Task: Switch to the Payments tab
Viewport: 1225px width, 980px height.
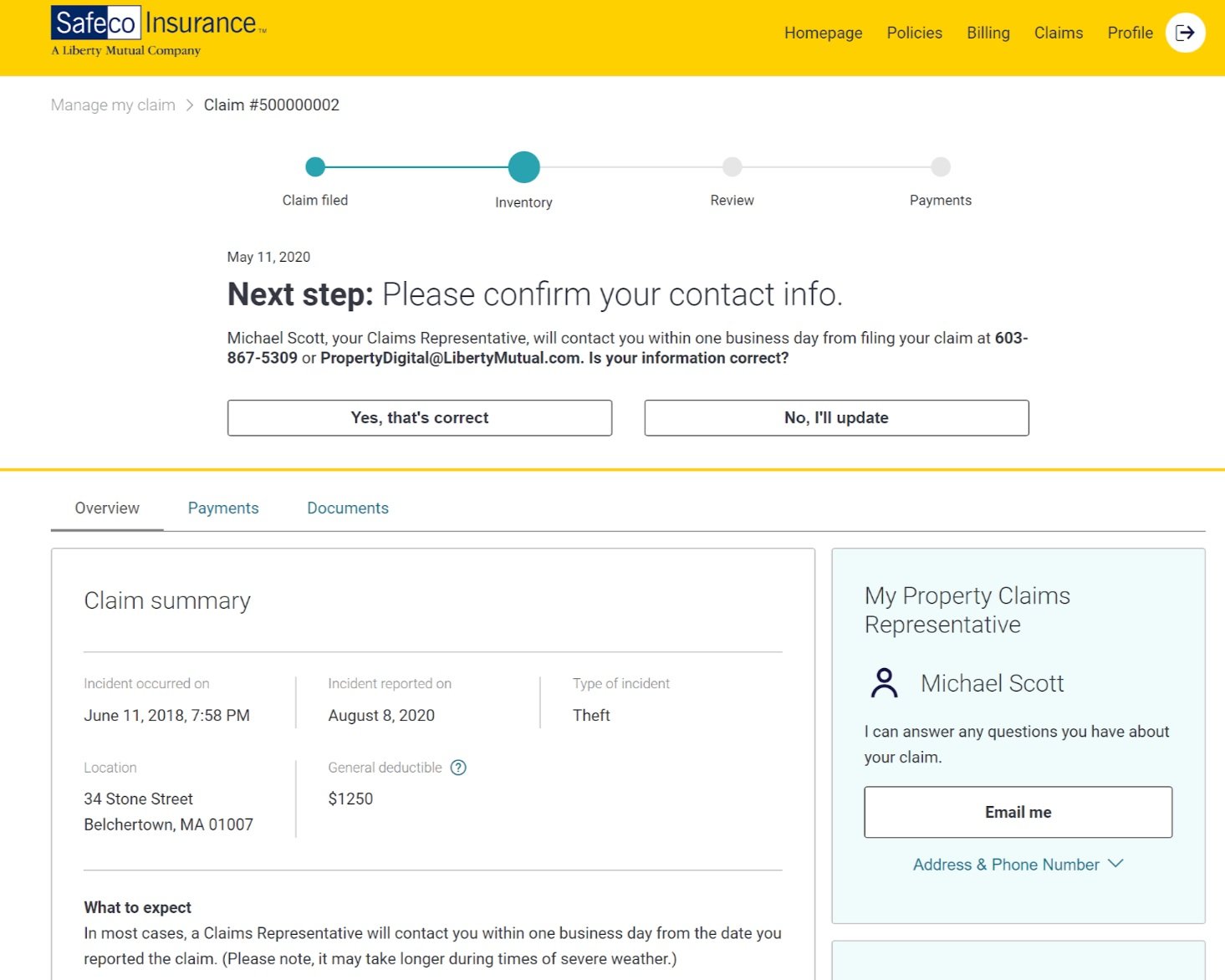Action: [223, 508]
